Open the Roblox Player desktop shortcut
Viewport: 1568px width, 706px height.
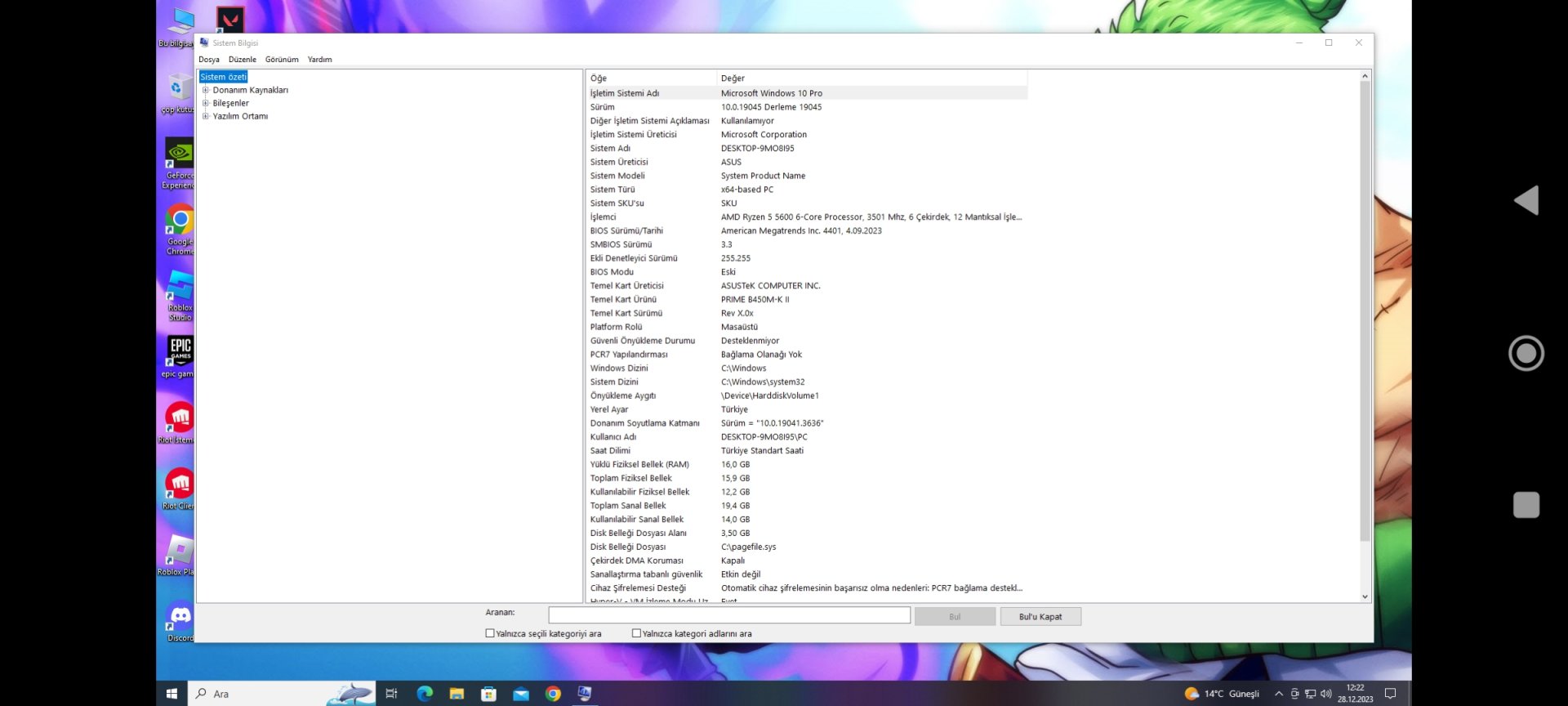pyautogui.click(x=177, y=556)
